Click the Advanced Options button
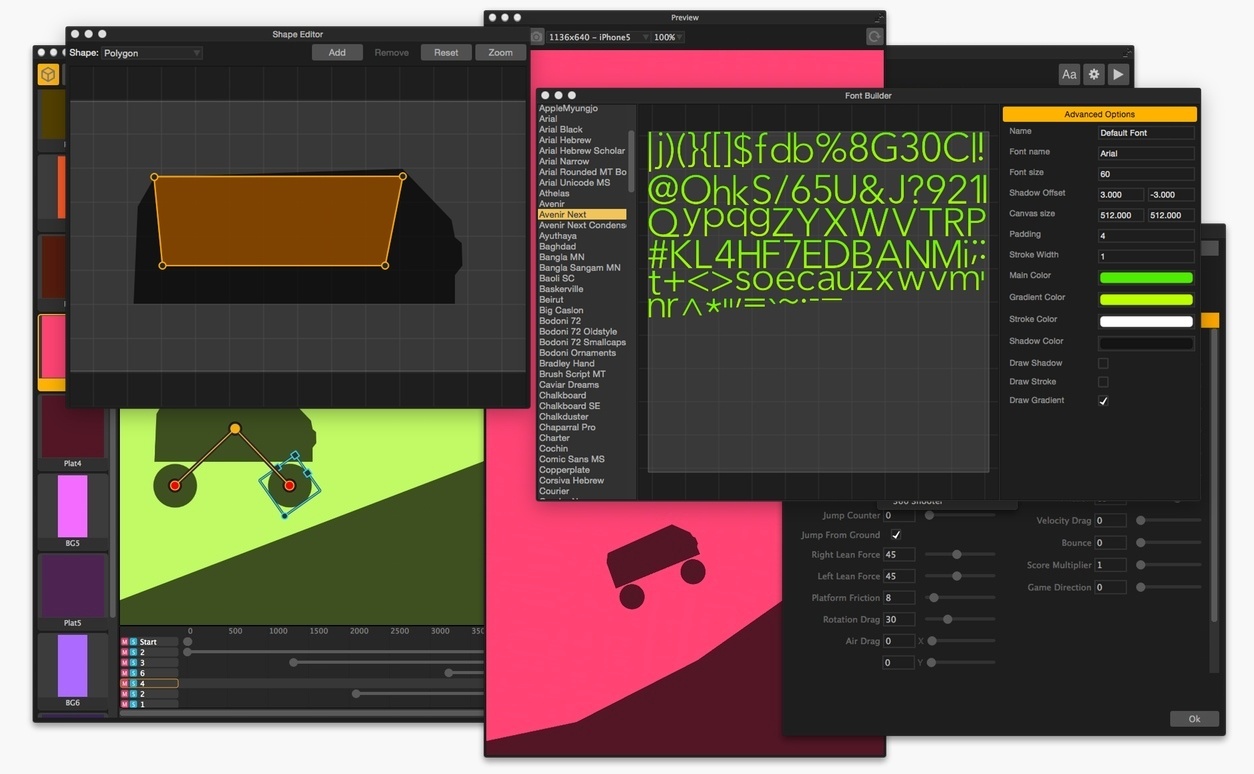The height and width of the screenshot is (774, 1254). click(1099, 114)
